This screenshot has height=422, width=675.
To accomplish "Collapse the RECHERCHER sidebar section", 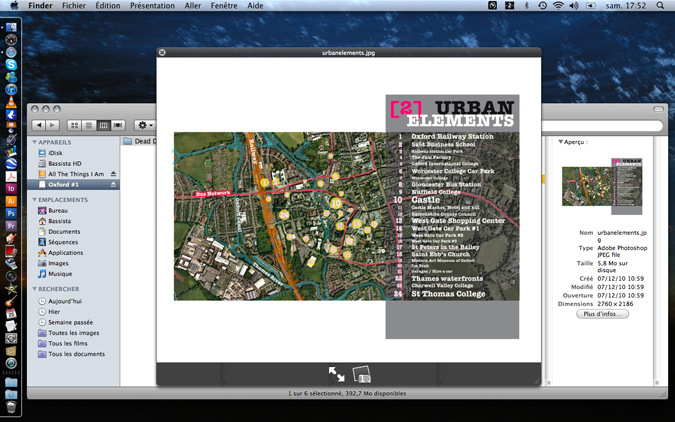I will click(34, 289).
